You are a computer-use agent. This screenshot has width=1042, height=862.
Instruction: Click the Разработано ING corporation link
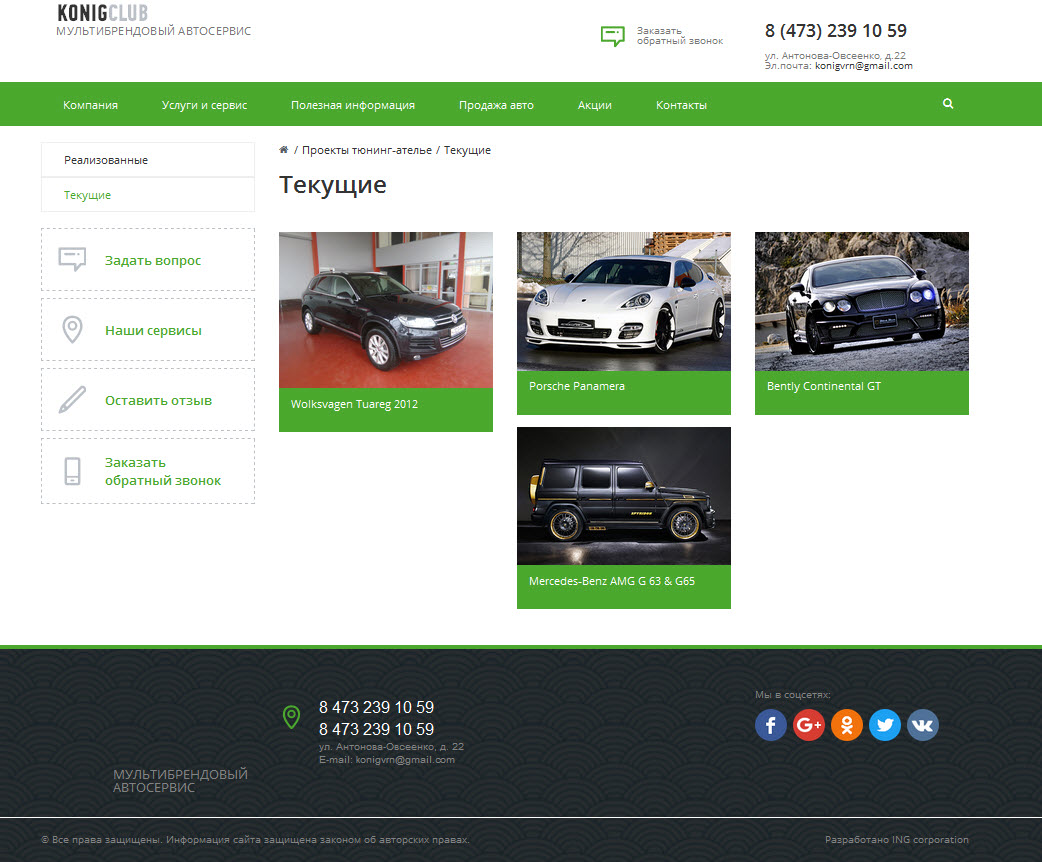[x=896, y=839]
